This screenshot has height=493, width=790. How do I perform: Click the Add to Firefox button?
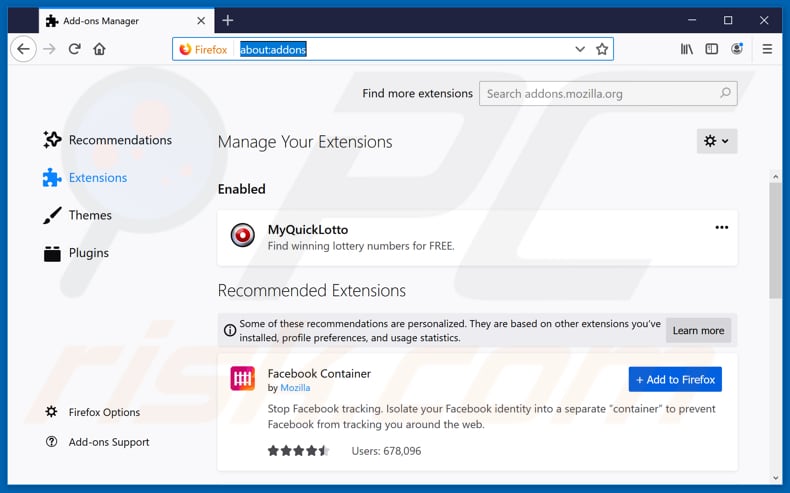[x=675, y=379]
